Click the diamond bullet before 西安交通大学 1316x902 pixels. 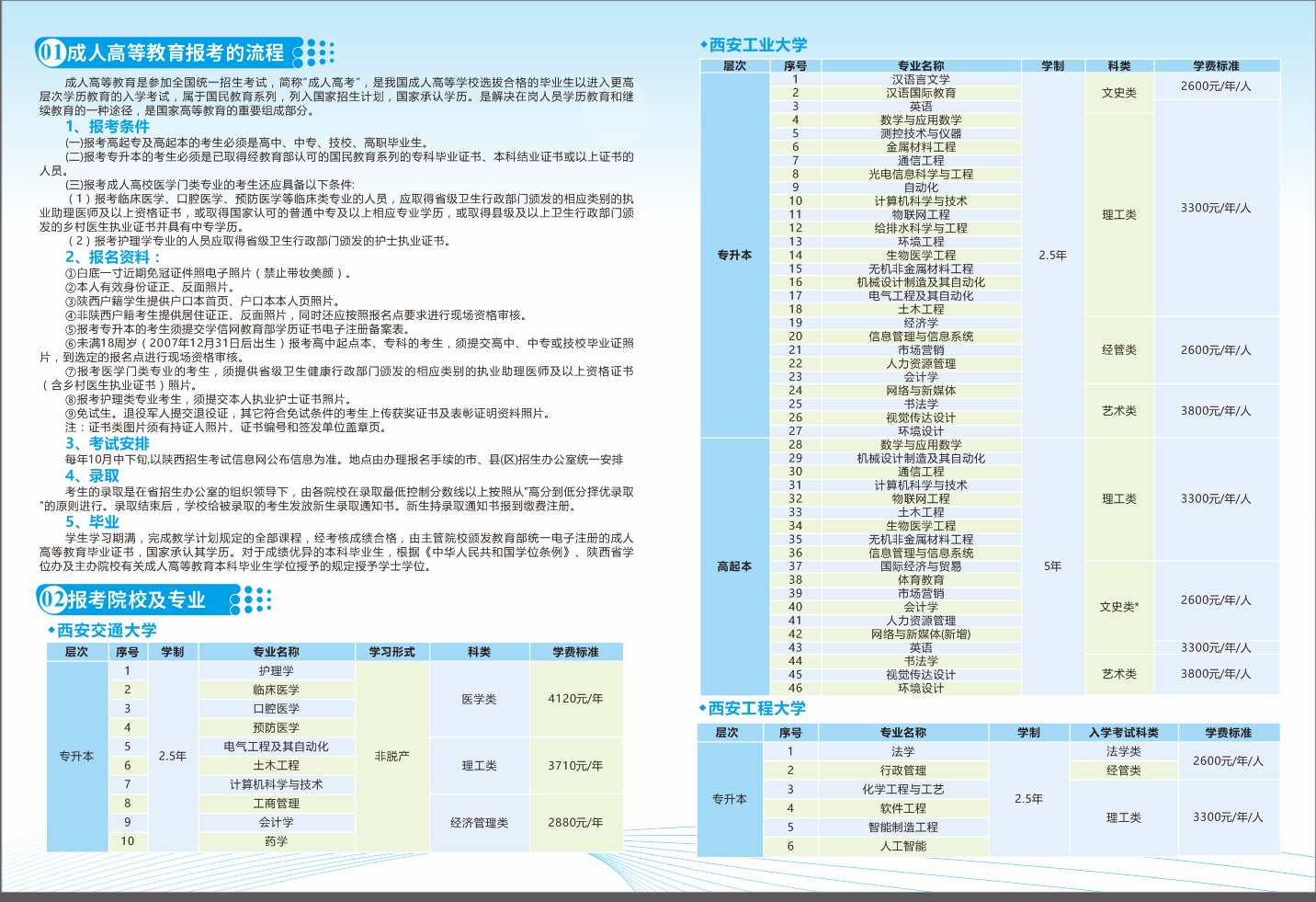coord(51,630)
